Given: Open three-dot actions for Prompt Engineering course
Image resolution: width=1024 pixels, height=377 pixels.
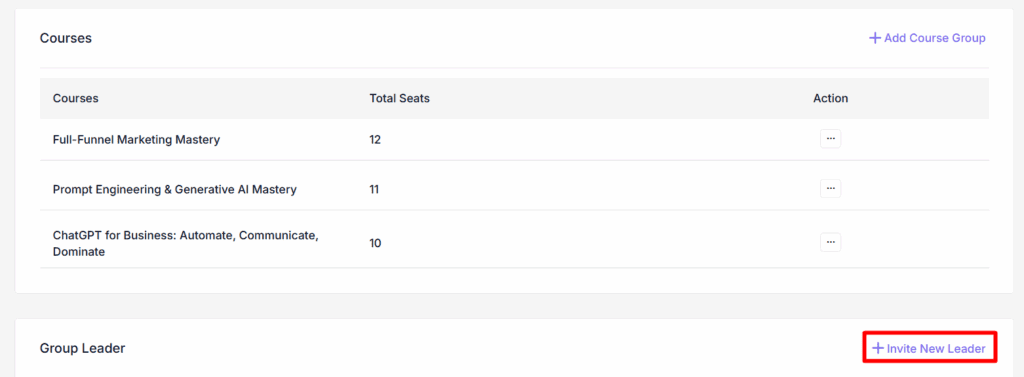Looking at the screenshot, I should point(831,189).
